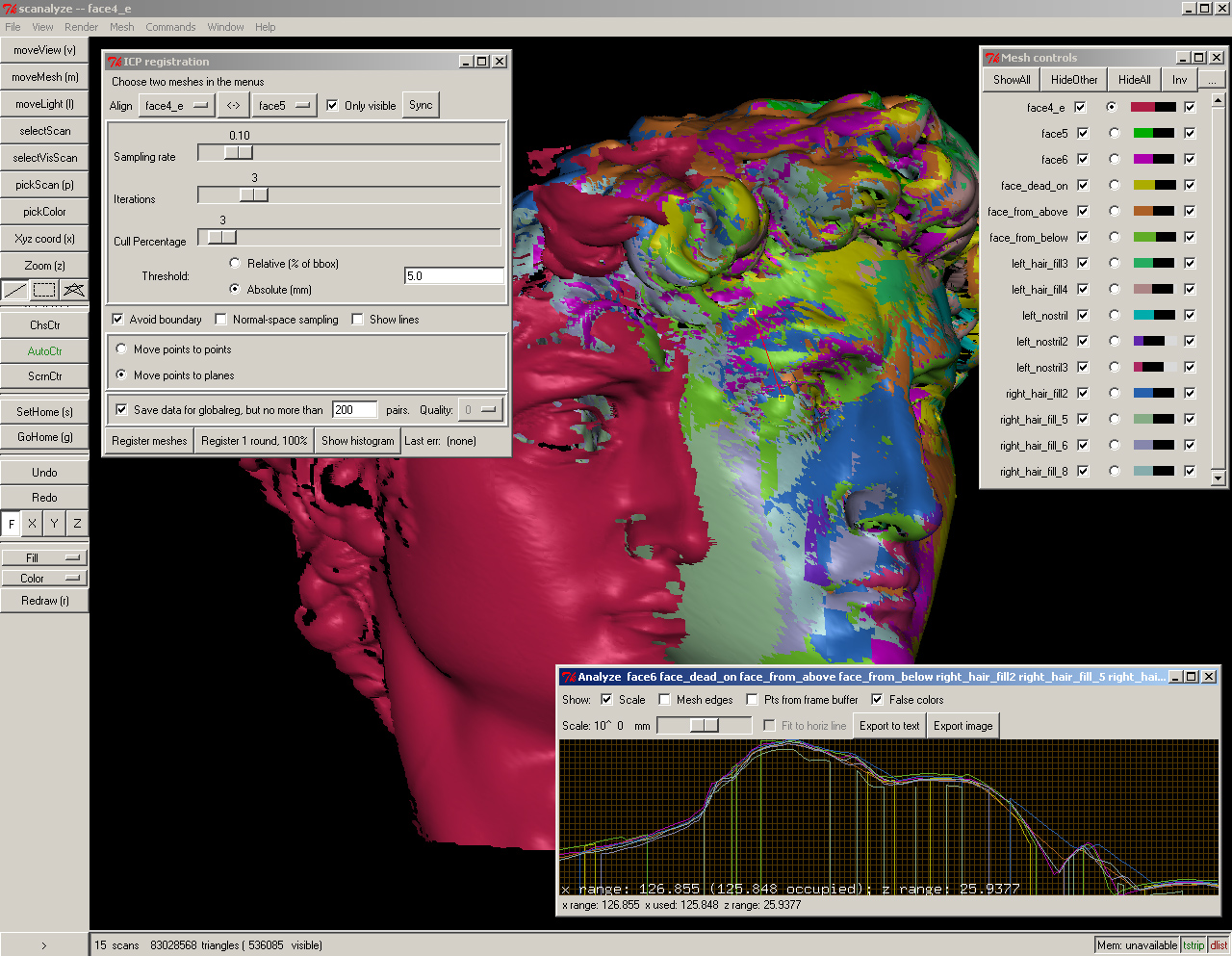Open the face5 mesh dropdown in Align row
1232x956 pixels.
point(285,106)
